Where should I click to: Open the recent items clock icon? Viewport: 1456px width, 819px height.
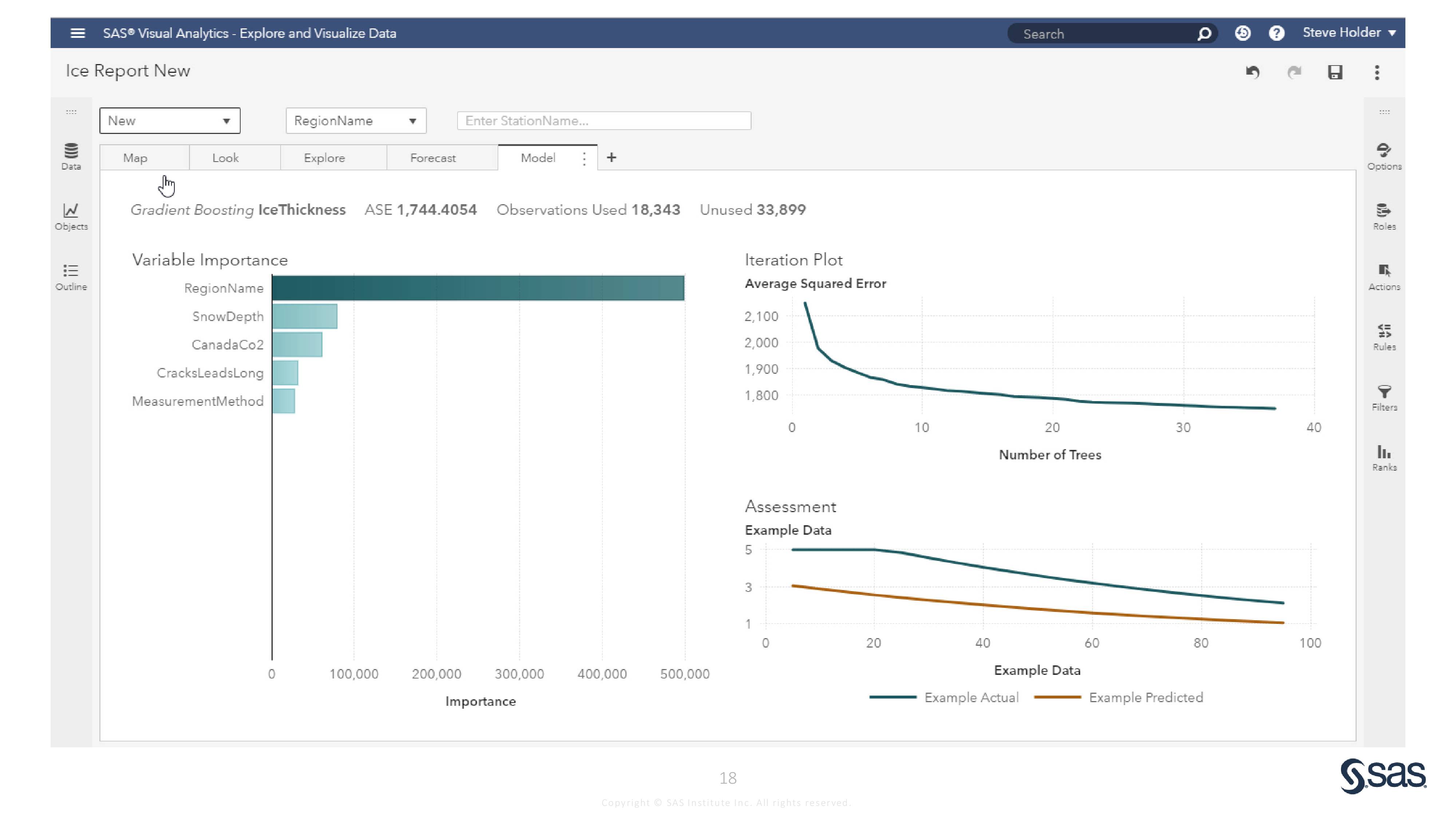coord(1242,33)
